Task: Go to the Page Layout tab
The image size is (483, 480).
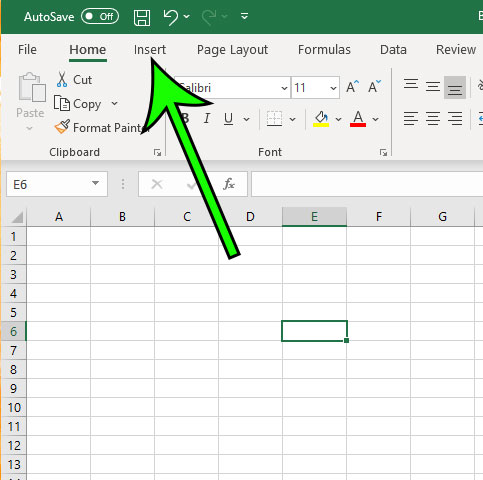Action: (x=232, y=50)
